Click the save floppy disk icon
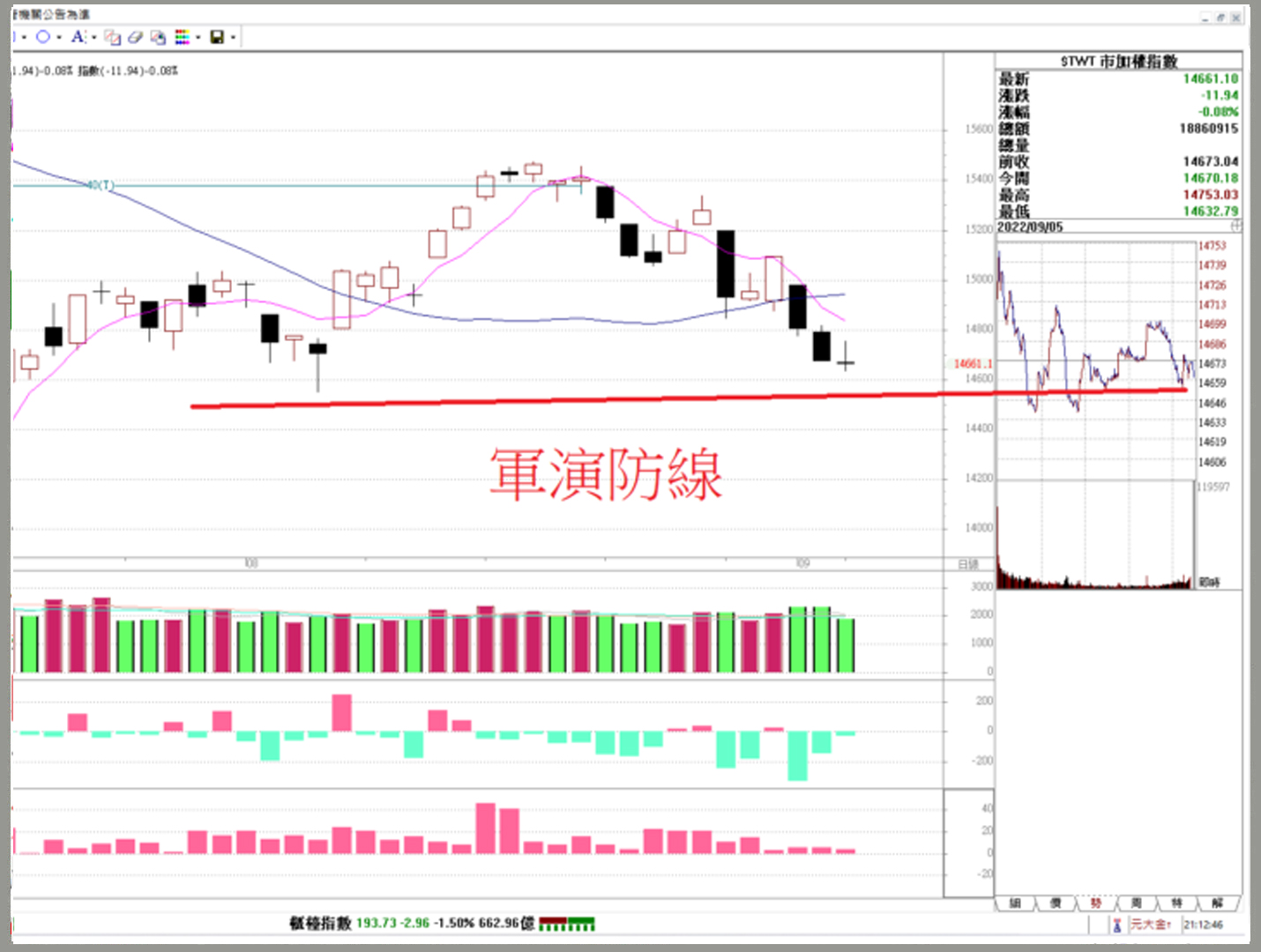 tap(217, 37)
